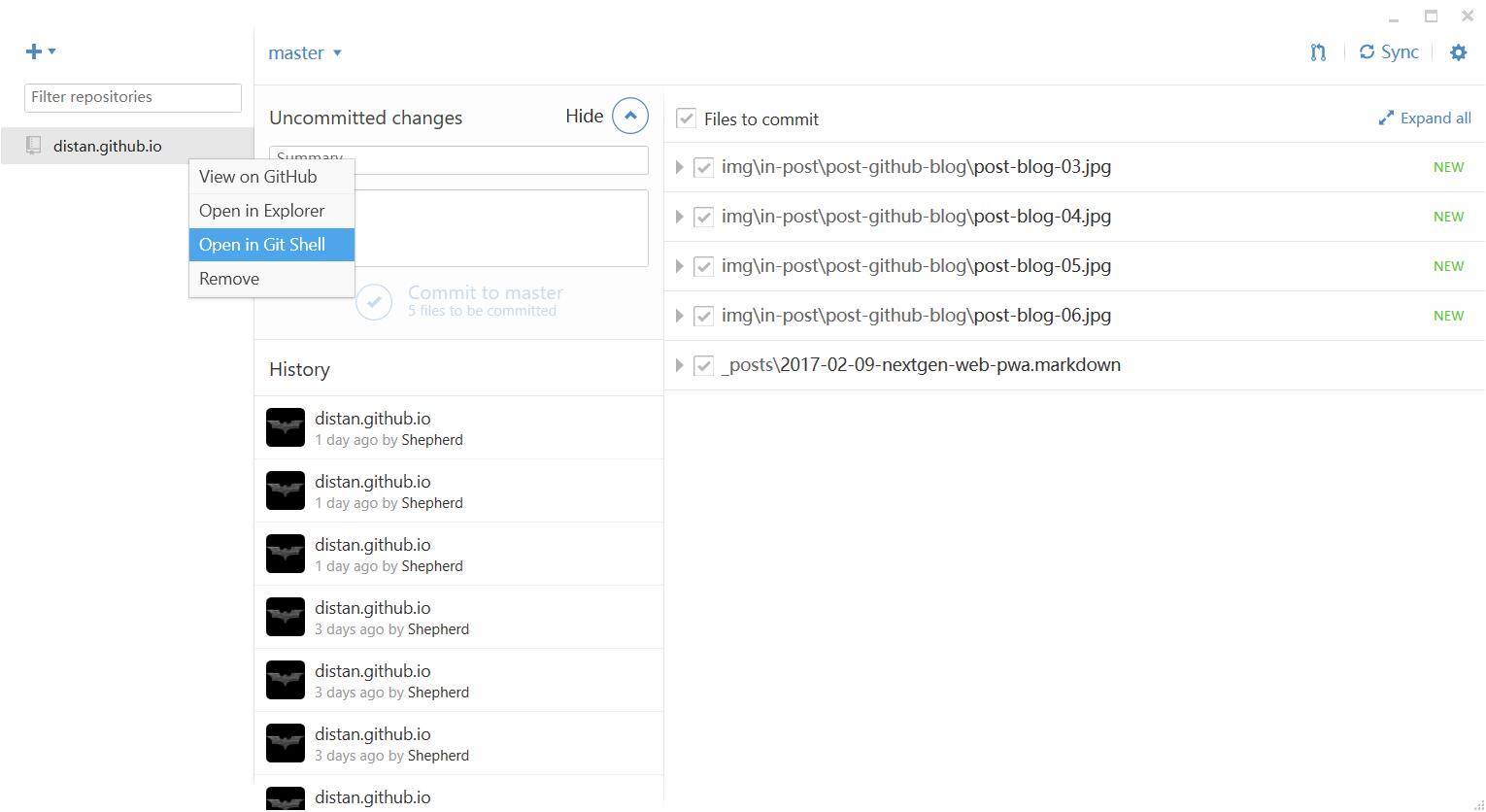Uncheck the nextgen-web-pwa.markdown file checkbox
1486x812 pixels.
[703, 365]
